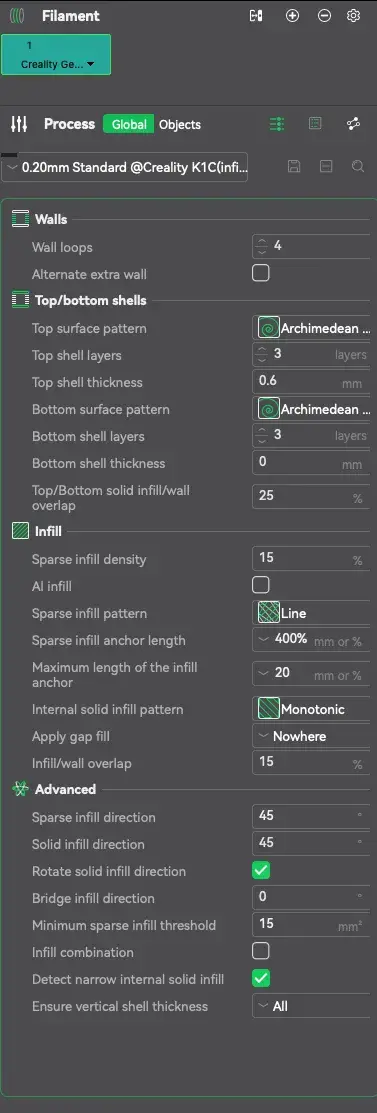The height and width of the screenshot is (1113, 377).
Task: Disable Rotate solid infill direction
Action: (261, 870)
